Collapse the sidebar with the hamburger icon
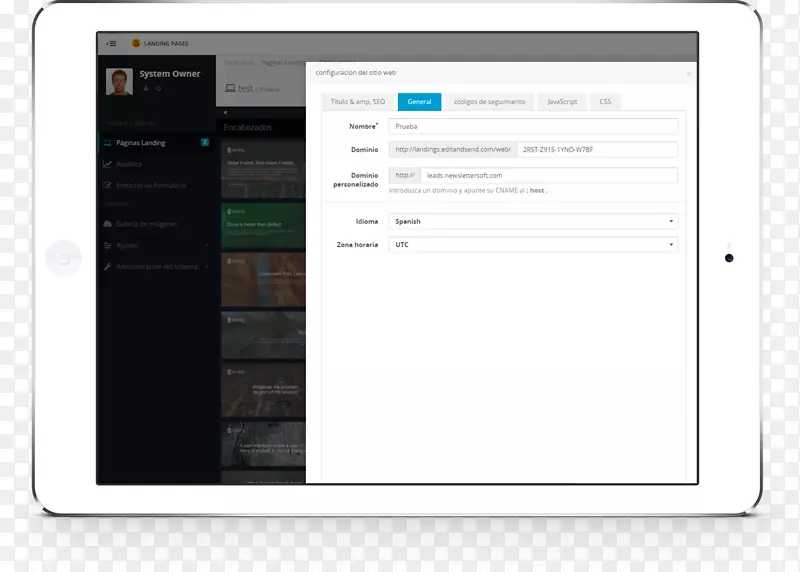This screenshot has width=800, height=572. click(x=111, y=43)
